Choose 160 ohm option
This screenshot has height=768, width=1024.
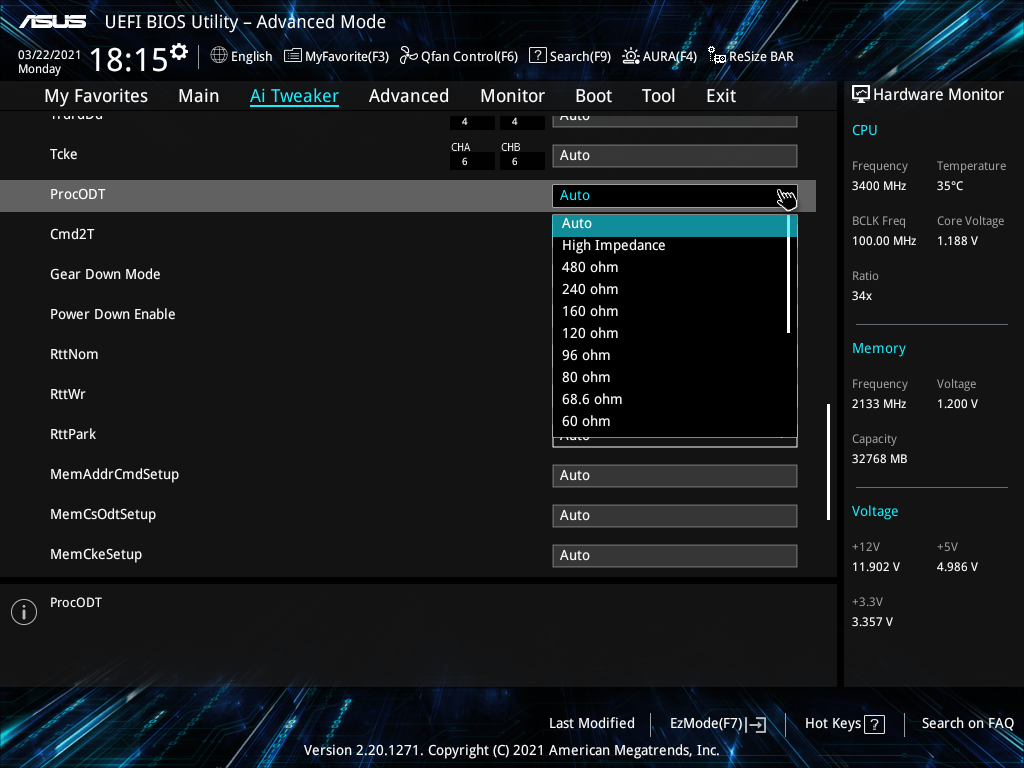670,312
